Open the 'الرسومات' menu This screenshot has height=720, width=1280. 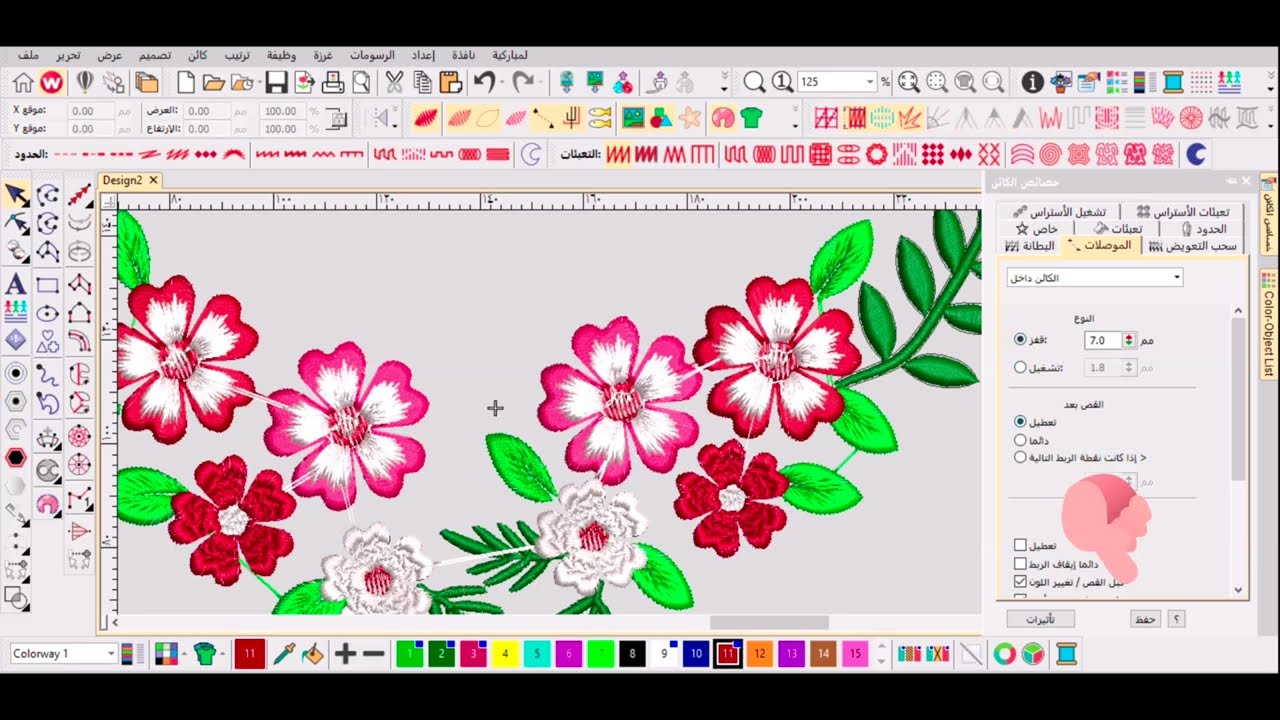pos(372,55)
